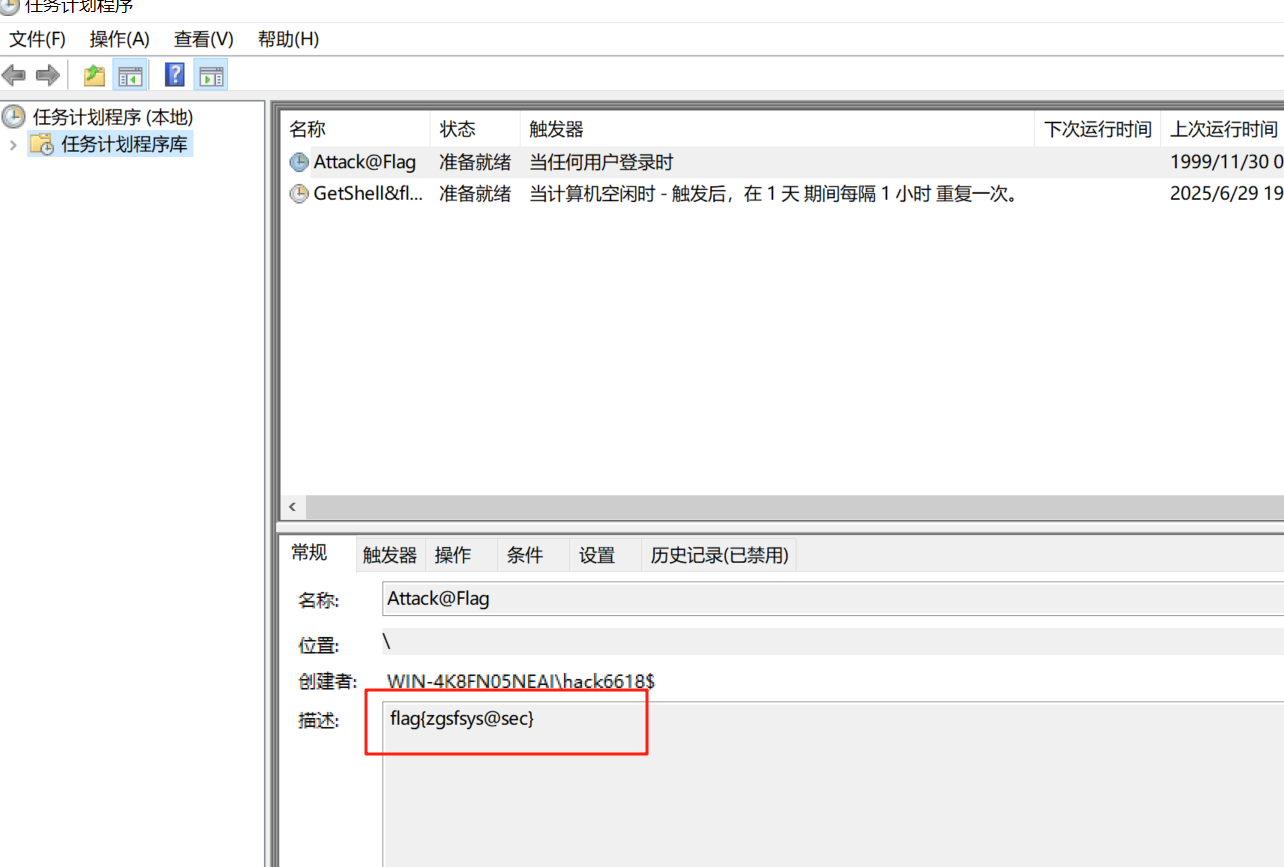Sort by the 触发器 column header
The image size is (1284, 867).
(777, 129)
